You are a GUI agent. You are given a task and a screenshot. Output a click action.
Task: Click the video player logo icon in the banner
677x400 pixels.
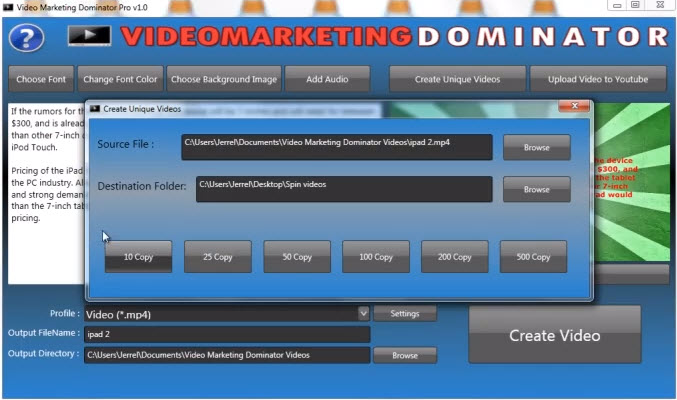(89, 35)
